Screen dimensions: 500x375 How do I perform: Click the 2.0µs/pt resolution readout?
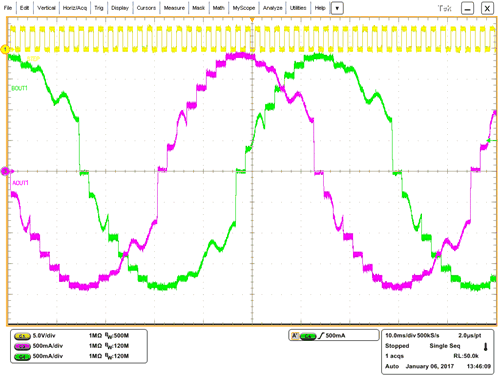(x=469, y=335)
